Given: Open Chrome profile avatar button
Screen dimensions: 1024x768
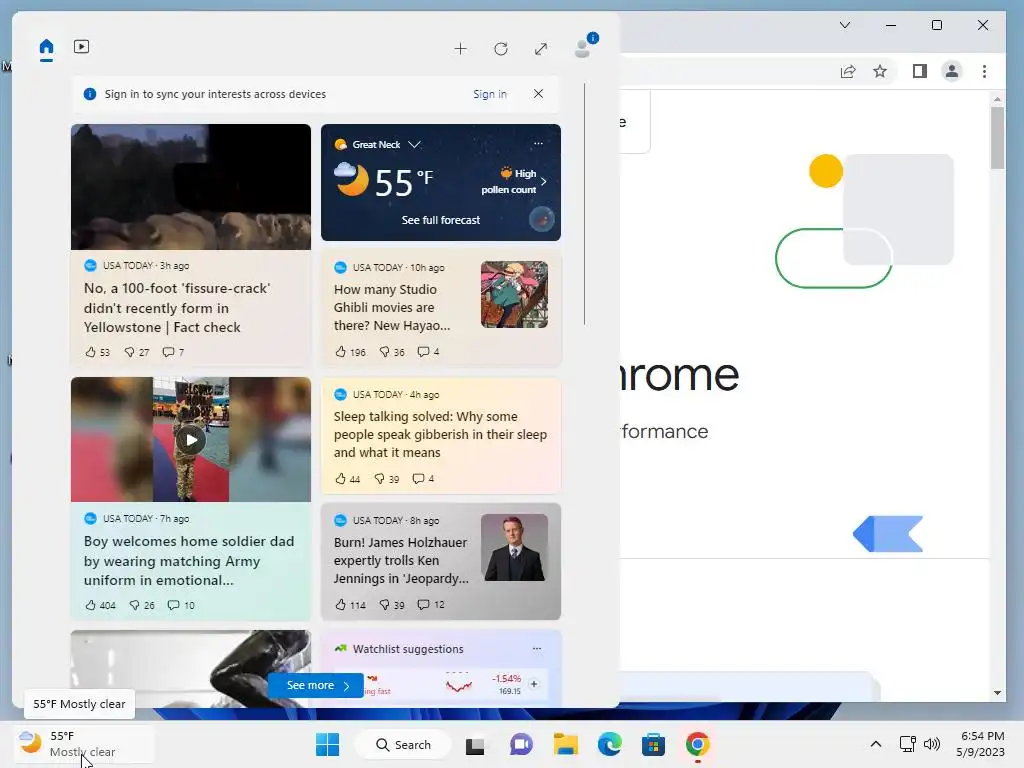Looking at the screenshot, I should [952, 71].
